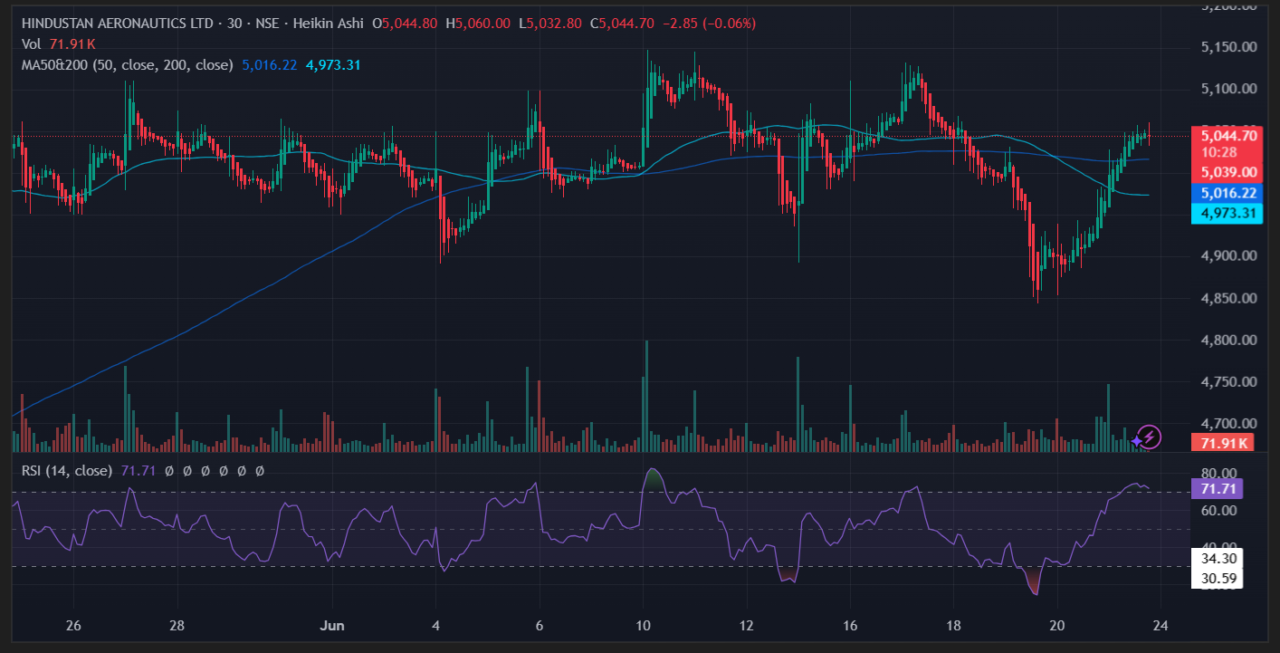Click the red 71.91 K volume tag

click(1221, 443)
